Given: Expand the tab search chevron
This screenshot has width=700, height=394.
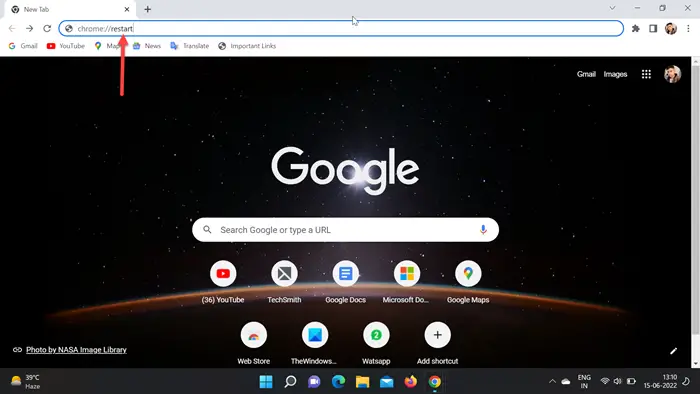Looking at the screenshot, I should coord(612,8).
